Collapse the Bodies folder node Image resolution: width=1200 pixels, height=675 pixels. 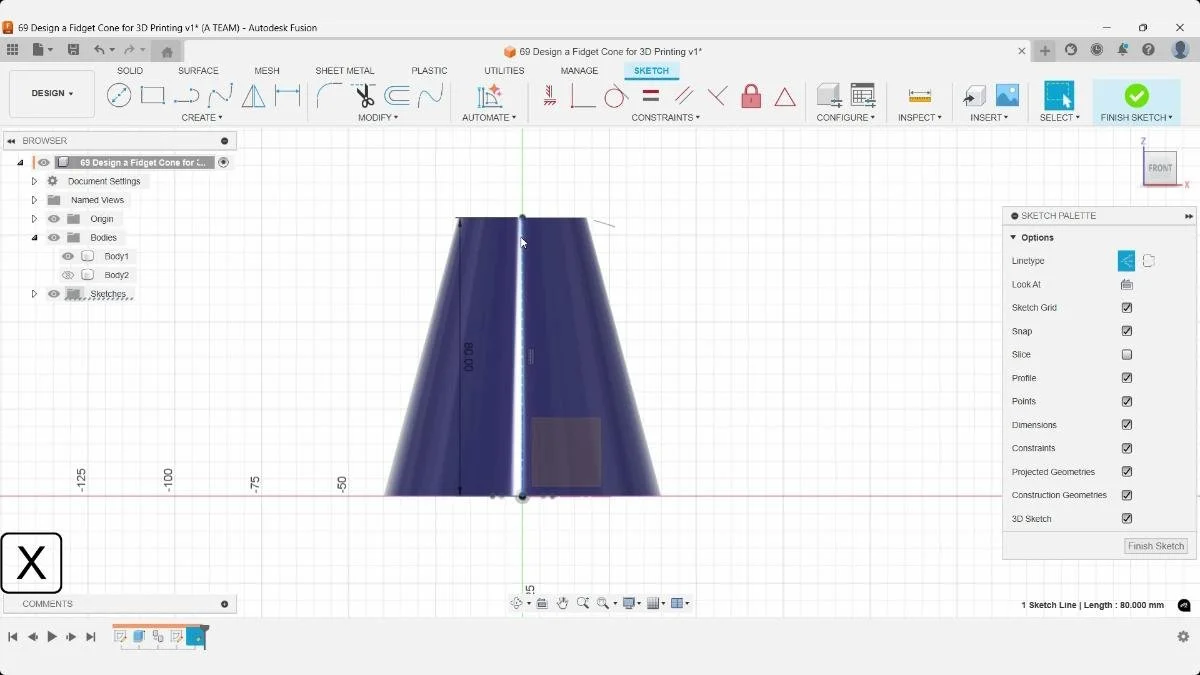coord(34,238)
